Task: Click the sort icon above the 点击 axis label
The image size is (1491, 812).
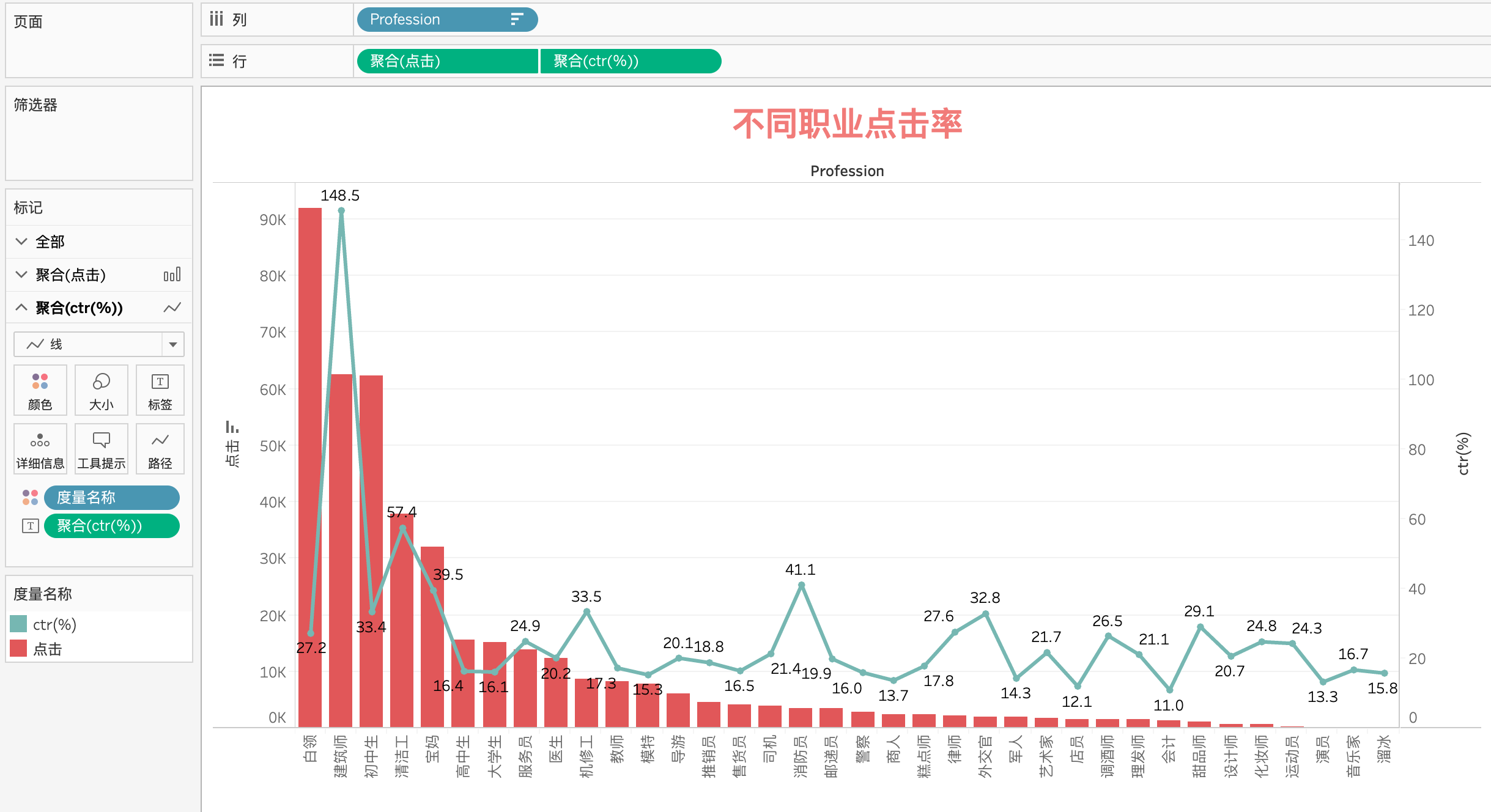Action: (x=232, y=426)
